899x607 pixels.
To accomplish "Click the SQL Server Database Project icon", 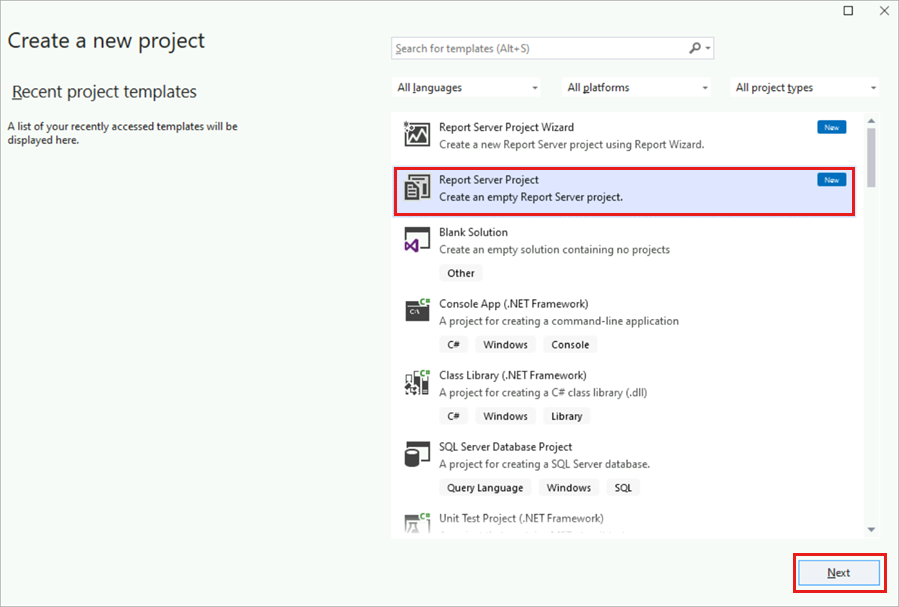I will 419,453.
